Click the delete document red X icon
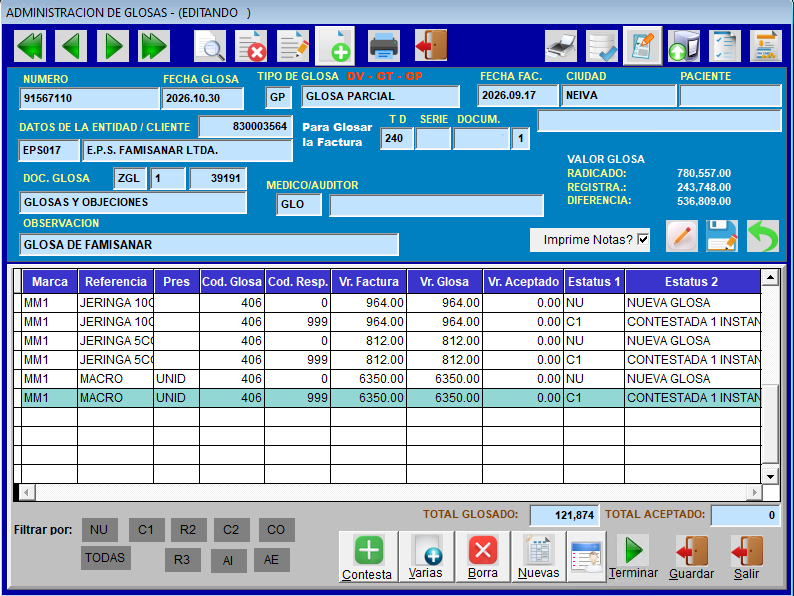The width and height of the screenshot is (794, 596). point(251,46)
